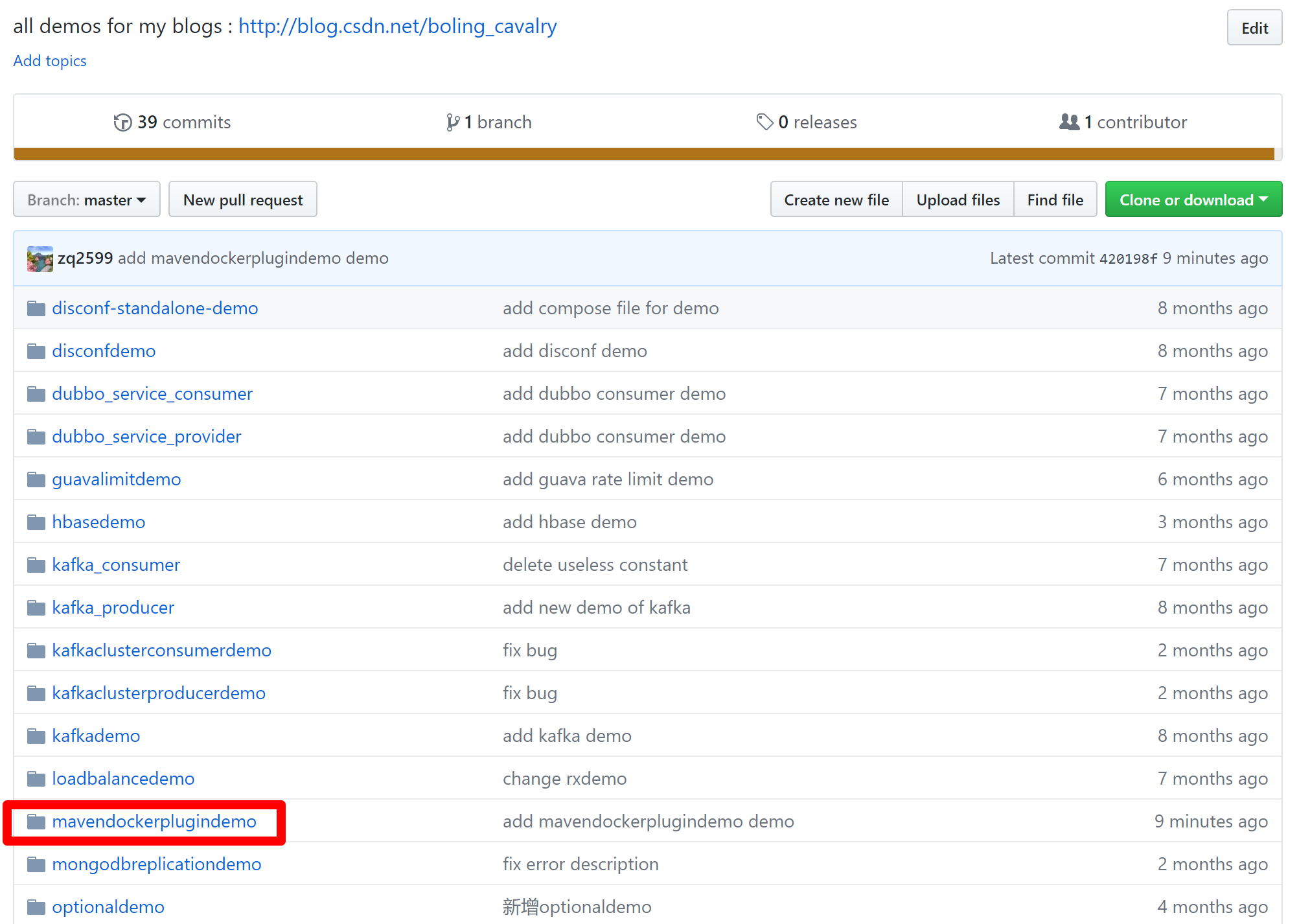The image size is (1310, 924).
Task: Open the mavendockerplugindemo folder
Action: click(154, 822)
